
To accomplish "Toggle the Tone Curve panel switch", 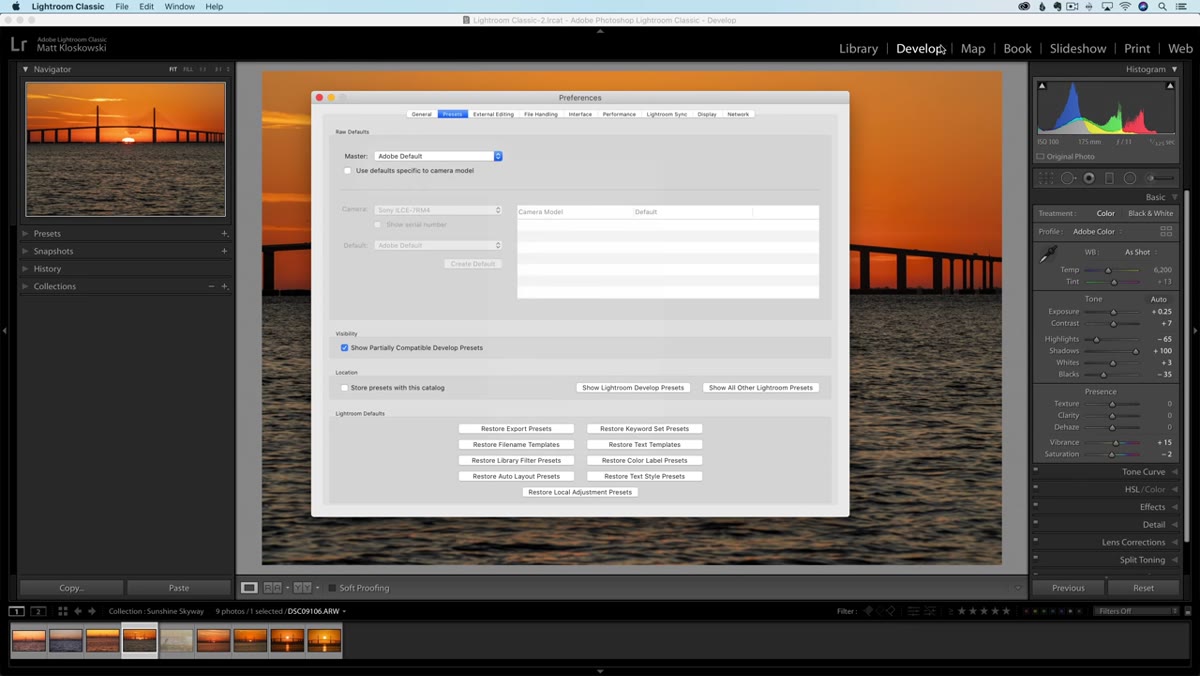I will click(1036, 470).
